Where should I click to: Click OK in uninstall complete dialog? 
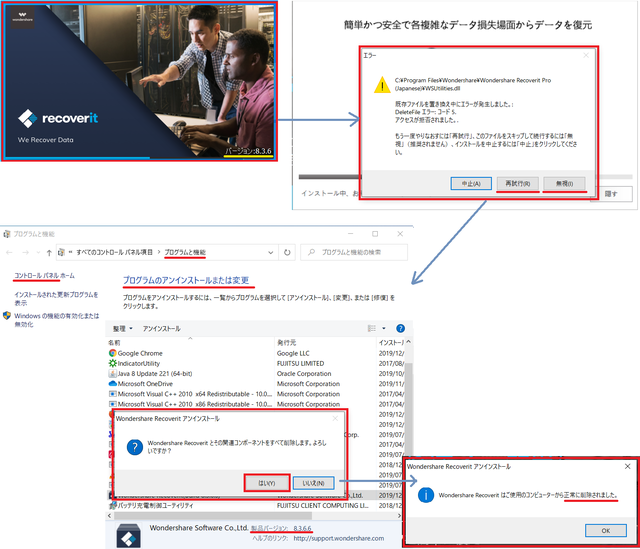pos(606,531)
